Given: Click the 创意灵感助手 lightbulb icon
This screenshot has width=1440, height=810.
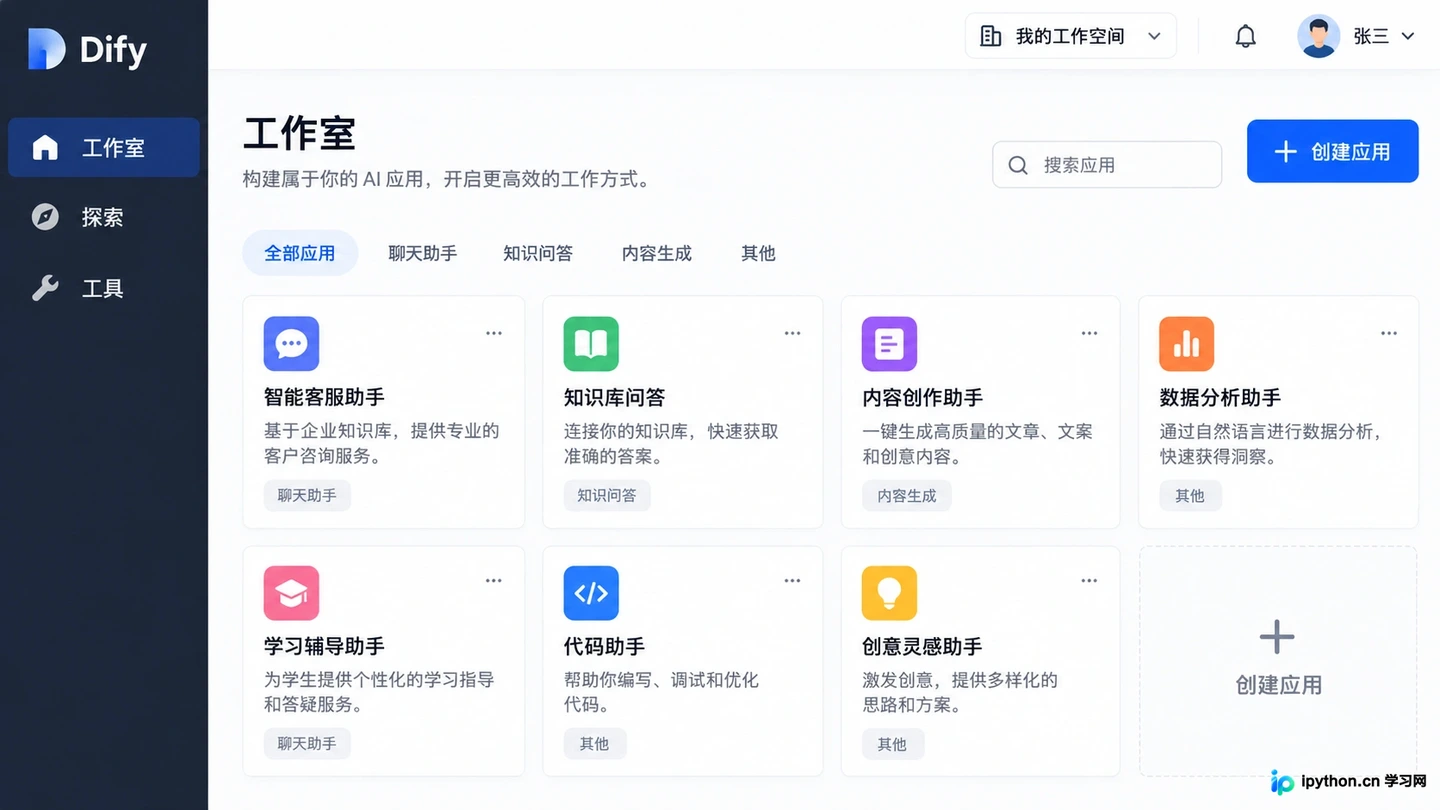Looking at the screenshot, I should tap(889, 593).
